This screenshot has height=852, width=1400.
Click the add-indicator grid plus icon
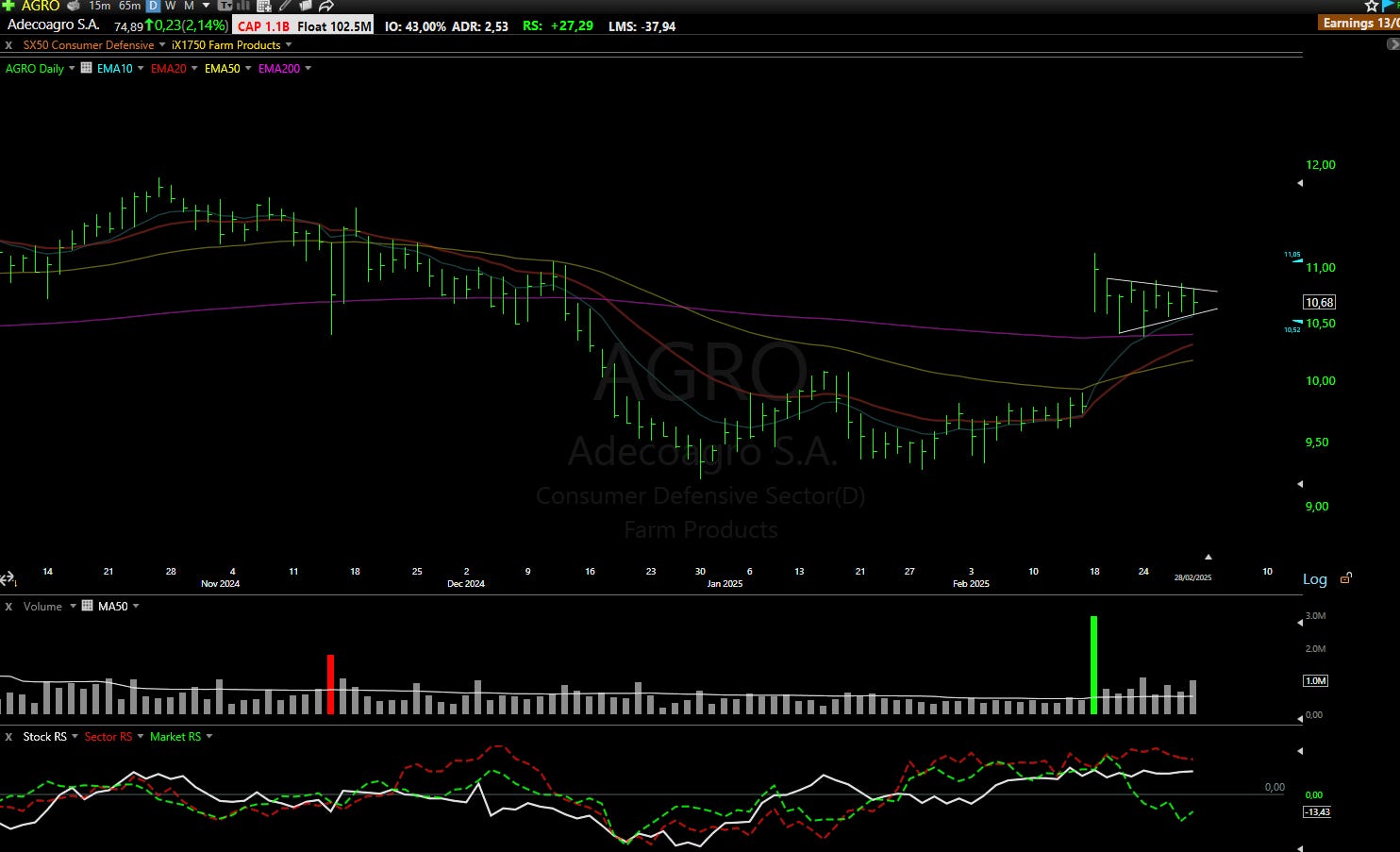tap(264, 6)
